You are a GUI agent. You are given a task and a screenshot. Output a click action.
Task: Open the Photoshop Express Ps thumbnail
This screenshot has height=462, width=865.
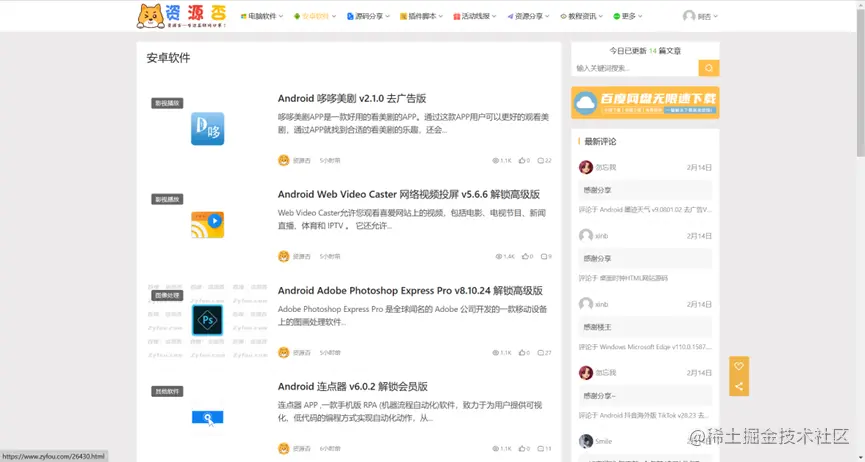click(x=207, y=320)
